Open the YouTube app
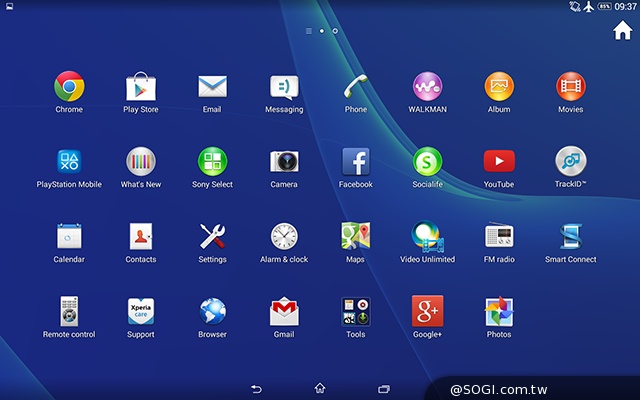The height and width of the screenshot is (400, 640). (x=499, y=161)
